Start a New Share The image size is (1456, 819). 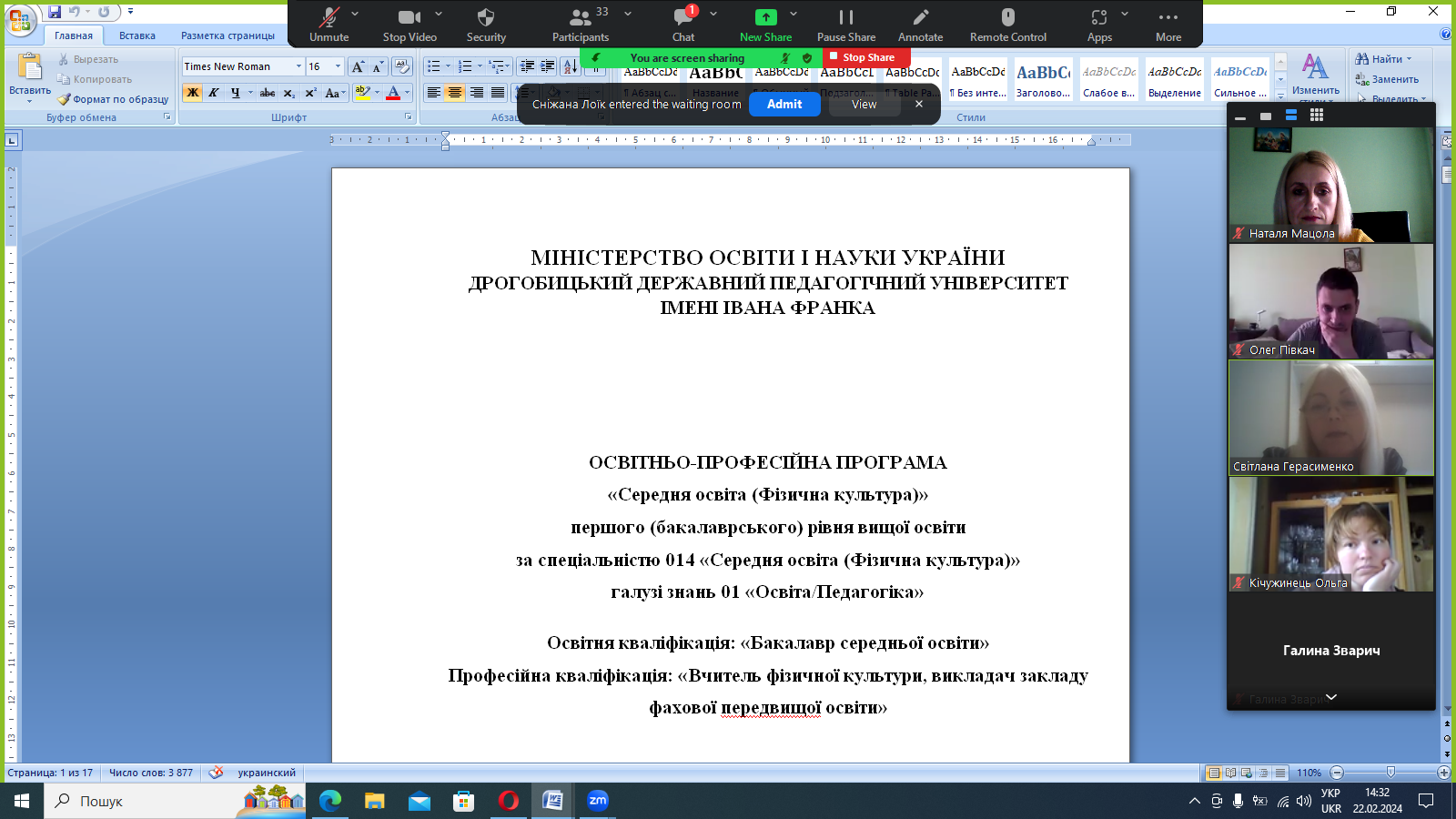coord(765,25)
